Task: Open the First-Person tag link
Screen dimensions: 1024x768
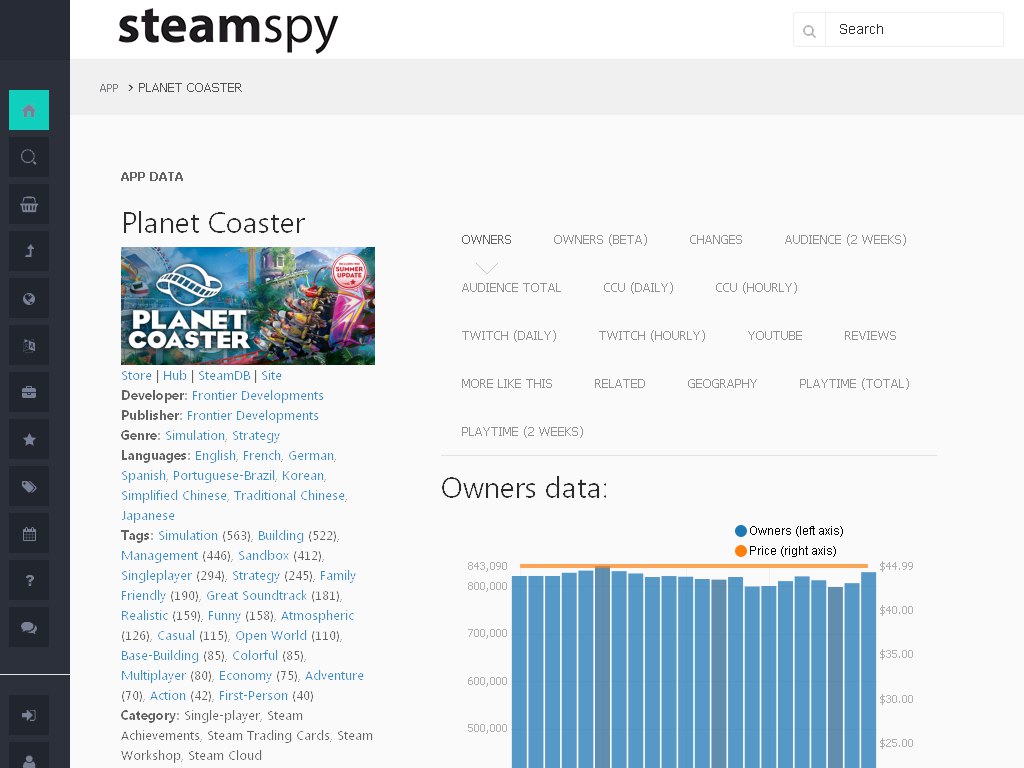Action: pyautogui.click(x=253, y=696)
